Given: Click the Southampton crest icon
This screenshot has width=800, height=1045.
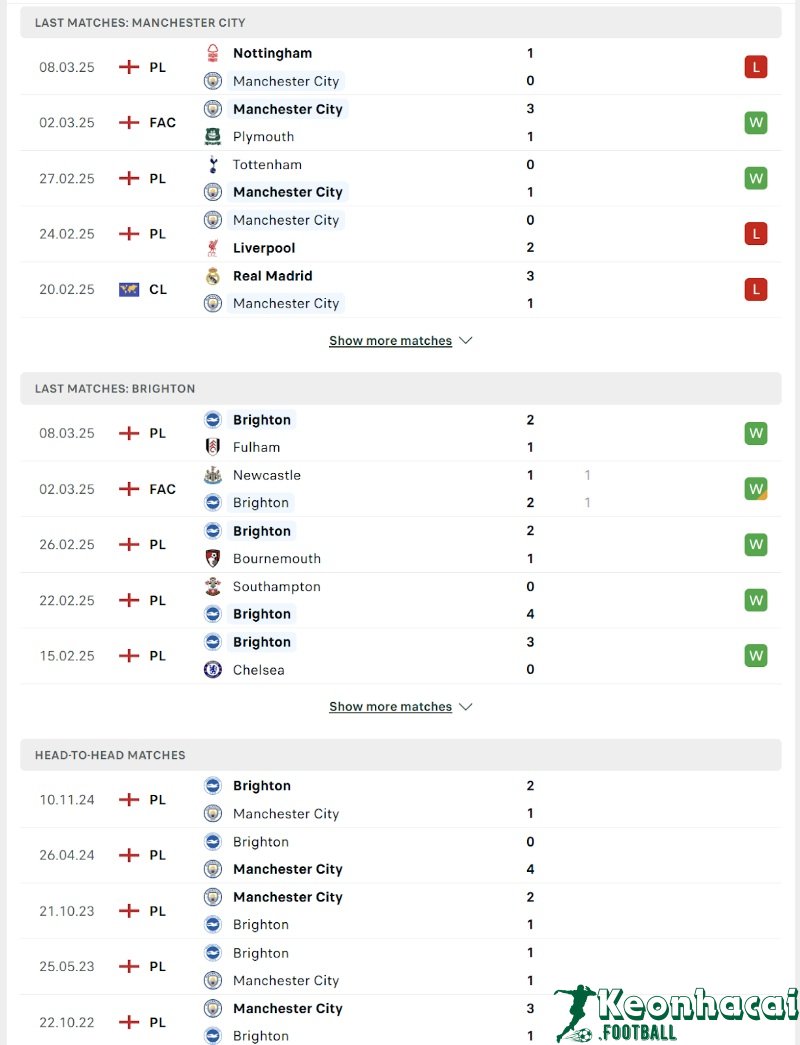Looking at the screenshot, I should point(212,586).
